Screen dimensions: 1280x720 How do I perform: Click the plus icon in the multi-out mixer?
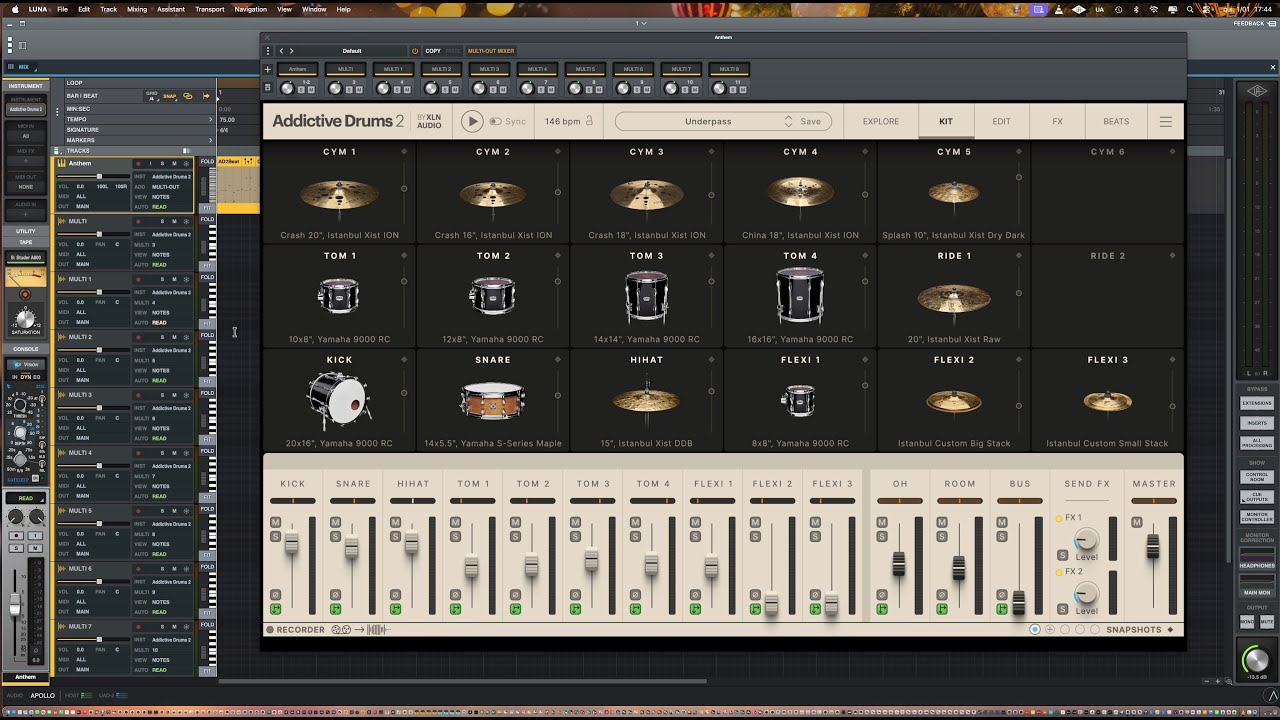[x=267, y=69]
